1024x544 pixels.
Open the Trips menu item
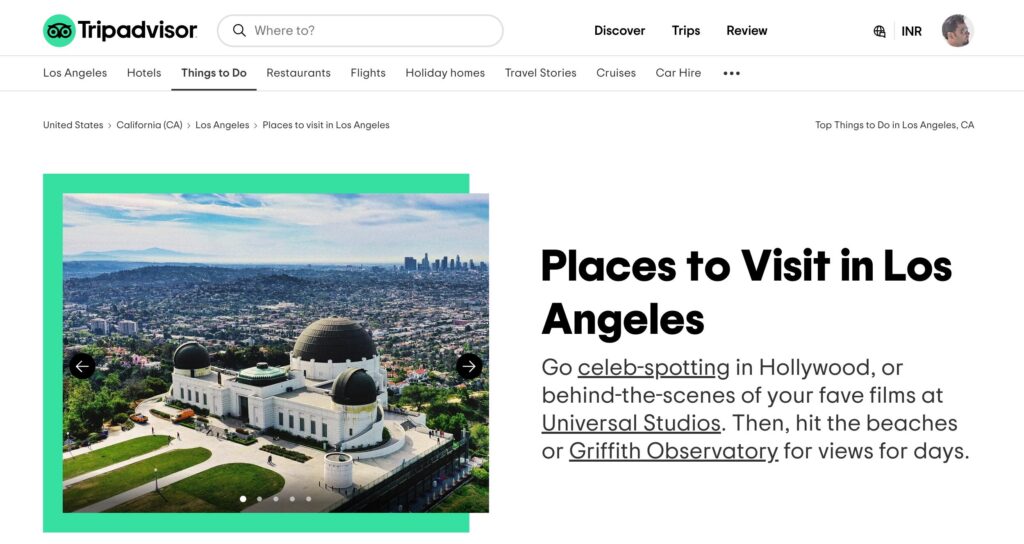pyautogui.click(x=686, y=31)
